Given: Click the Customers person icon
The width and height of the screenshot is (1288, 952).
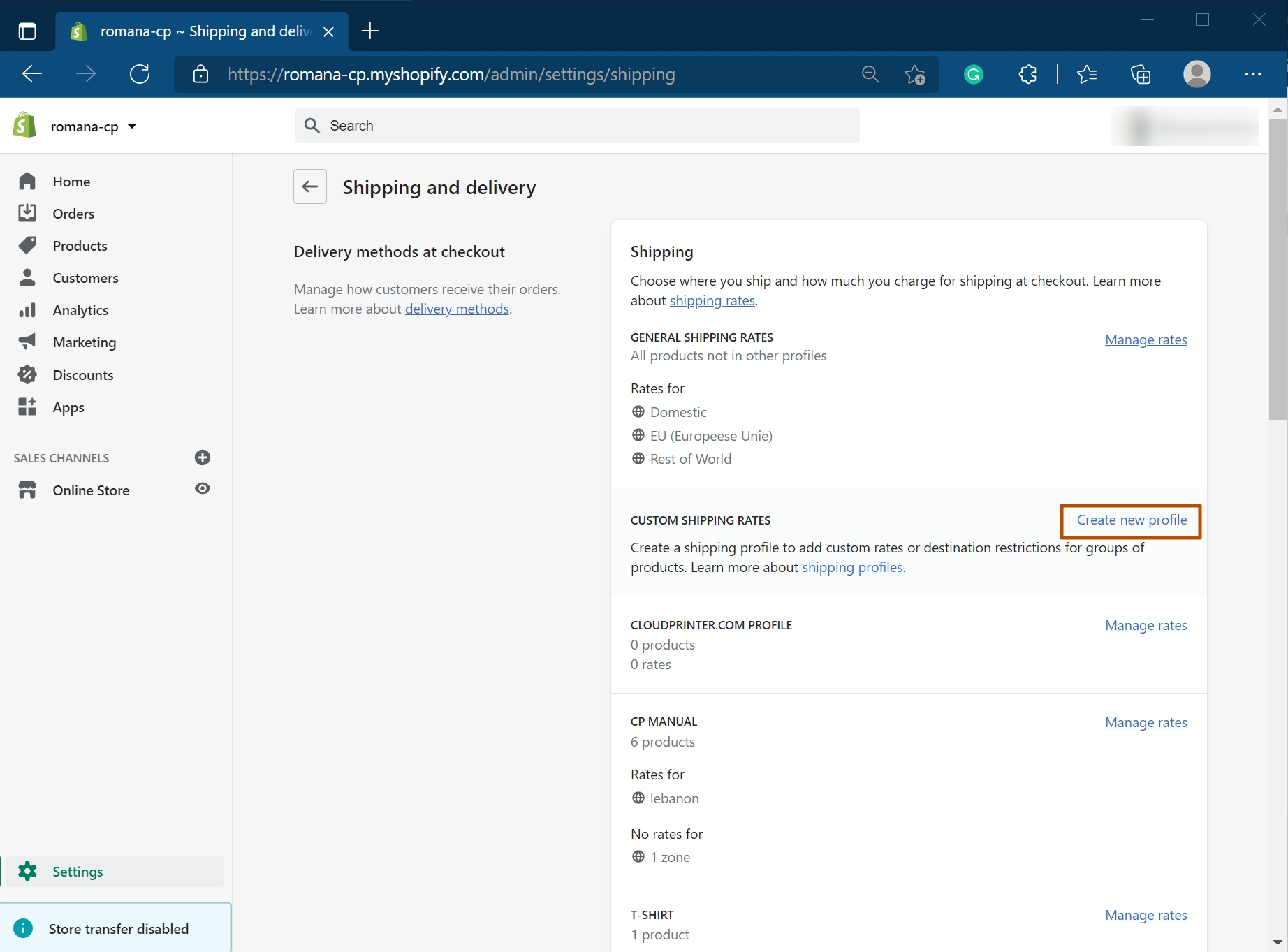Looking at the screenshot, I should pos(27,277).
